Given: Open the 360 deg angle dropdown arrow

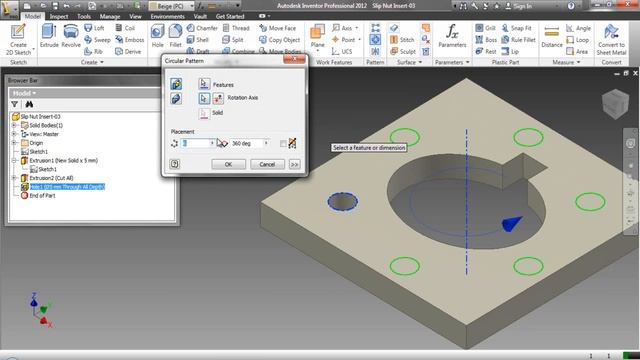Looking at the screenshot, I should click(266, 143).
